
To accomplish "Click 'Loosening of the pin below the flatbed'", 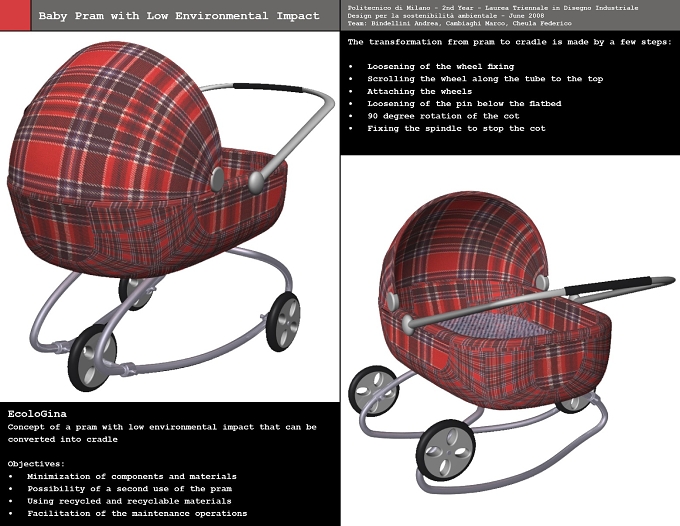I will coord(464,104).
